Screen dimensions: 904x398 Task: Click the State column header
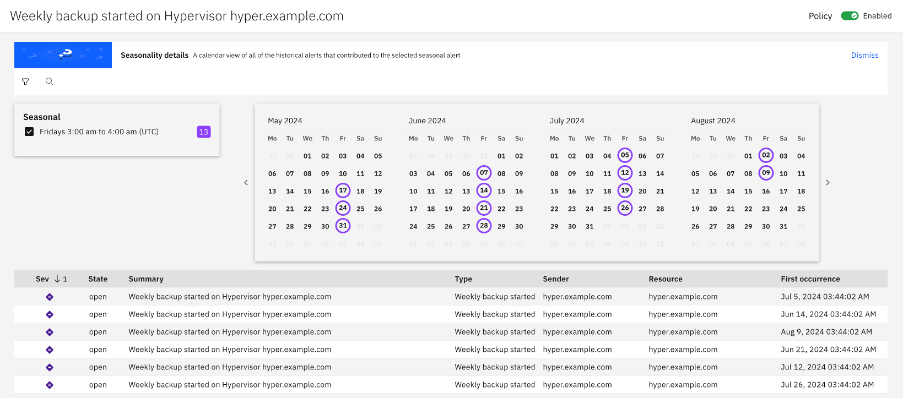98,279
